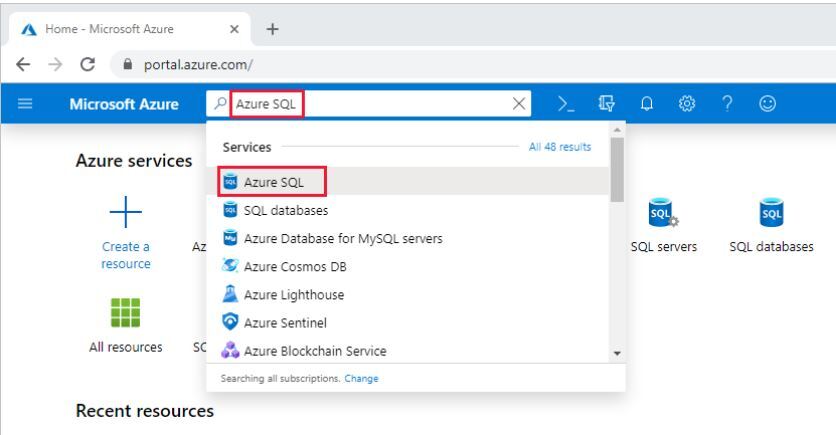Viewport: 836px width, 435px height.
Task: Click the MySQL servers result icon
Action: coord(230,238)
